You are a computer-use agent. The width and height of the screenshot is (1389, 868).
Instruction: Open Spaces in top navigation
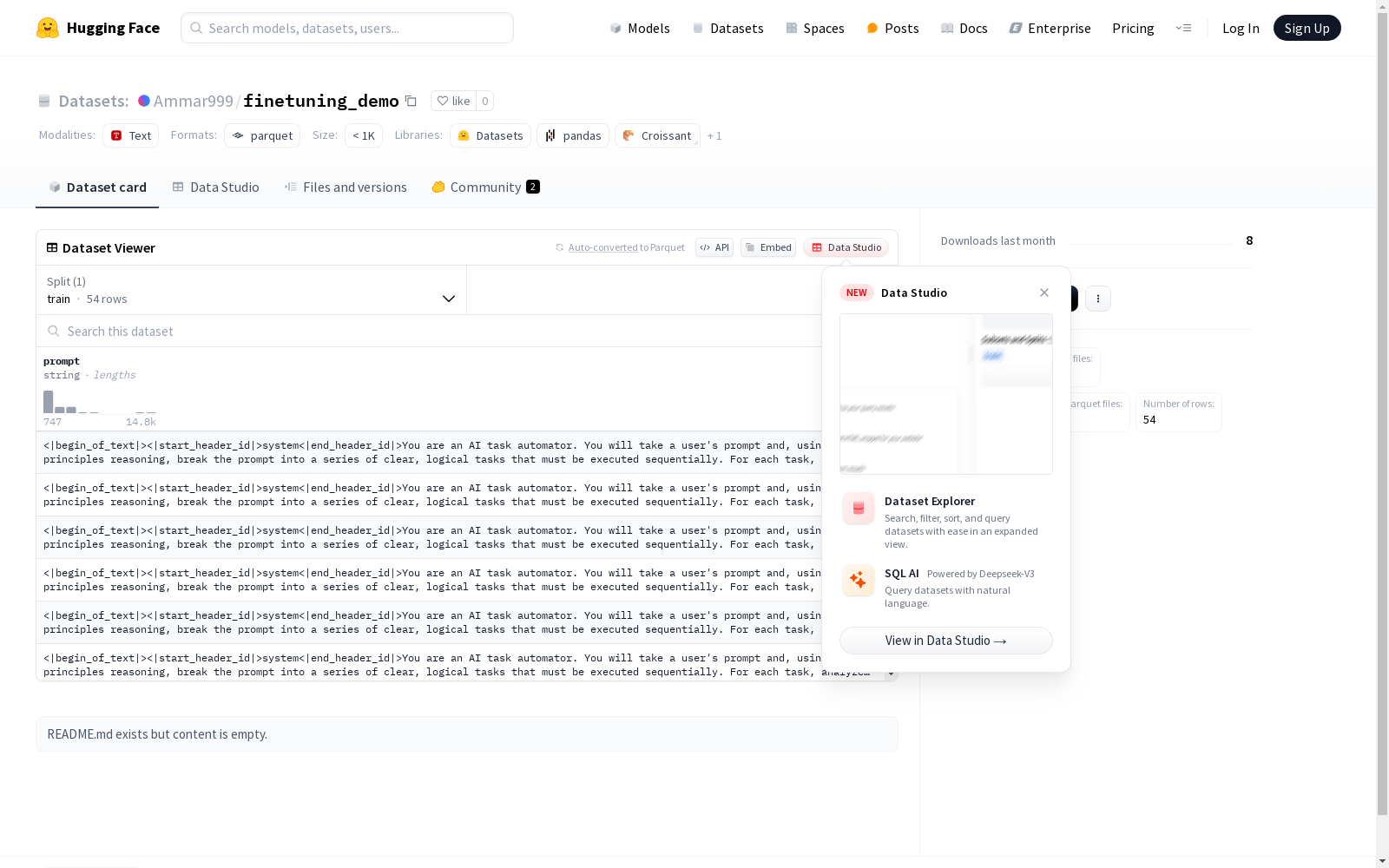click(x=815, y=28)
